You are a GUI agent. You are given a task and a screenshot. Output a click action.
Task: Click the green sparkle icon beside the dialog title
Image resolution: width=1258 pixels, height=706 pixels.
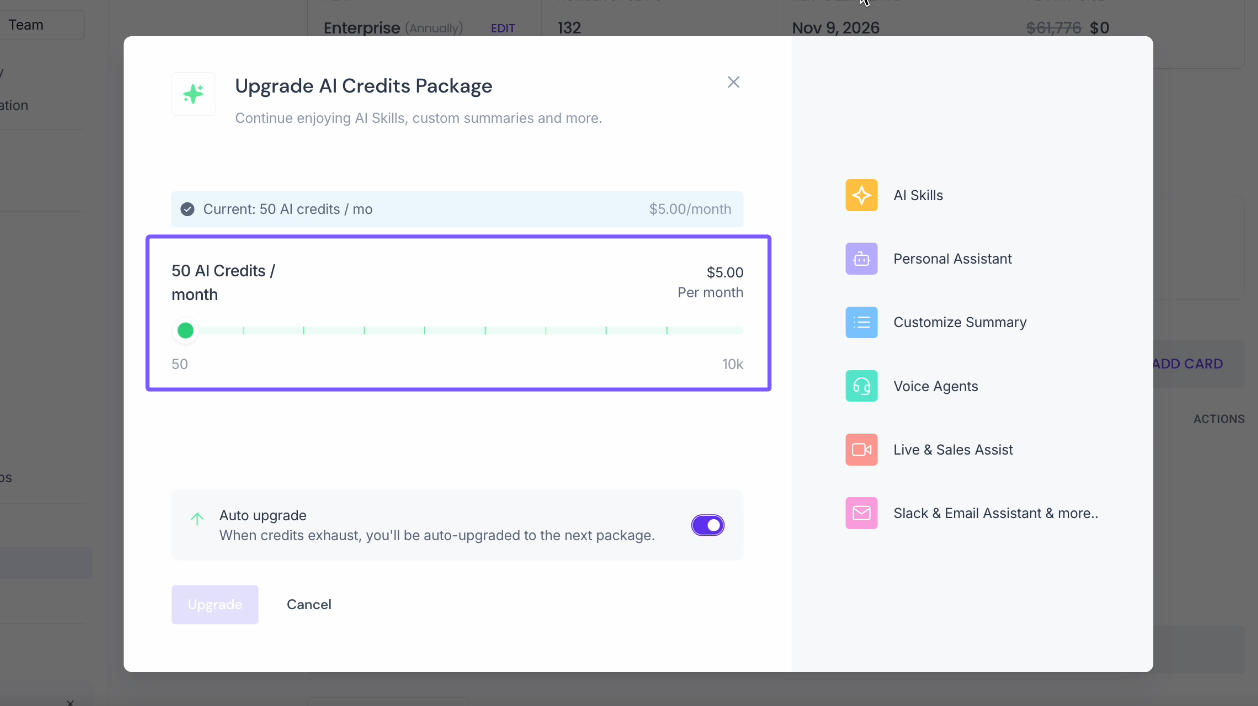tap(193, 94)
